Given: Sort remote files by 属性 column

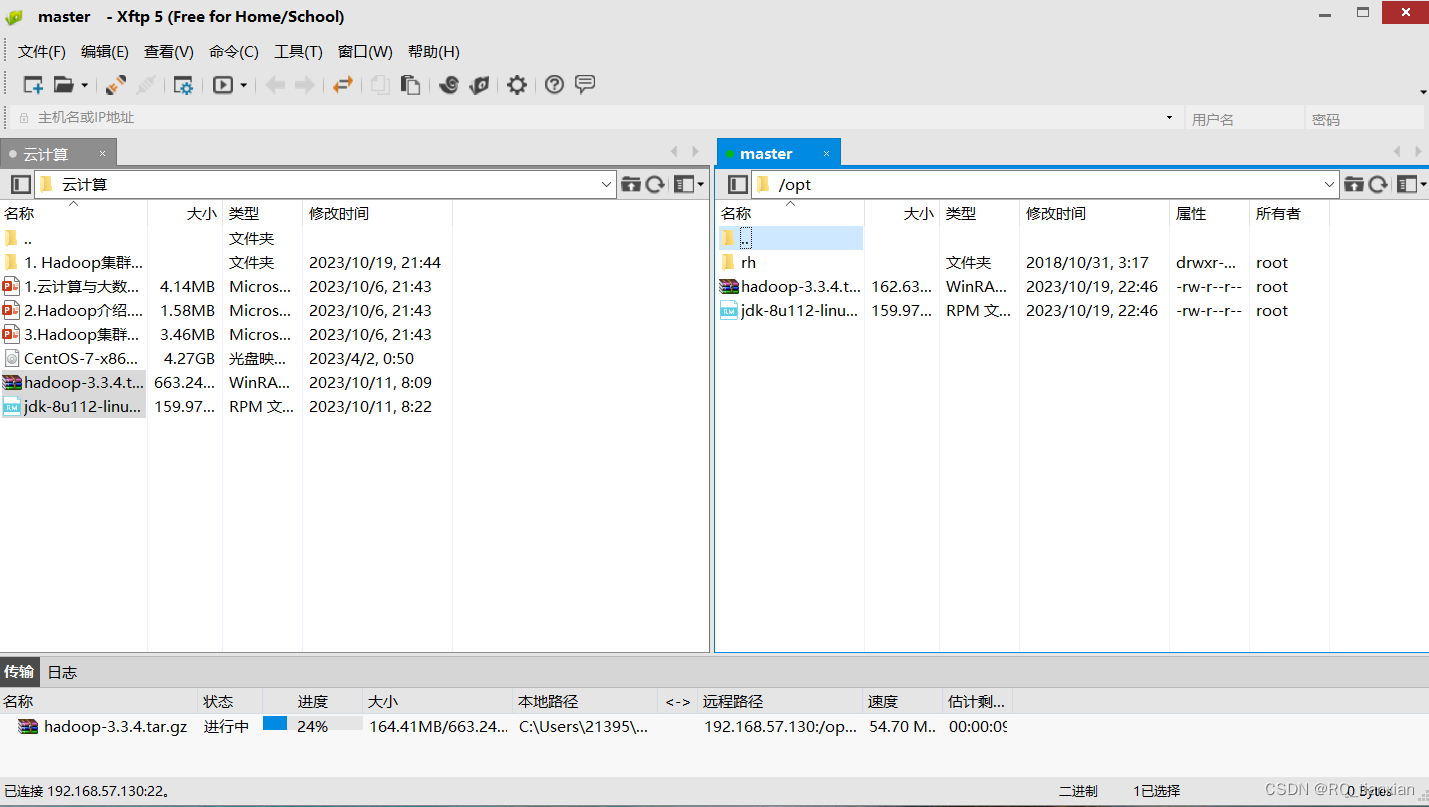Looking at the screenshot, I should (x=1210, y=214).
